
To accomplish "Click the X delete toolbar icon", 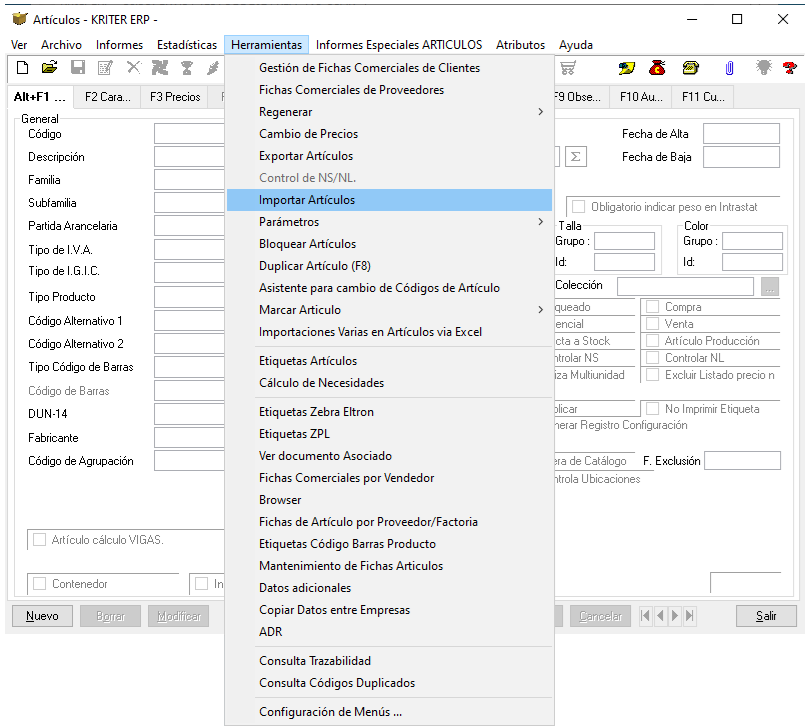I will pyautogui.click(x=133, y=67).
